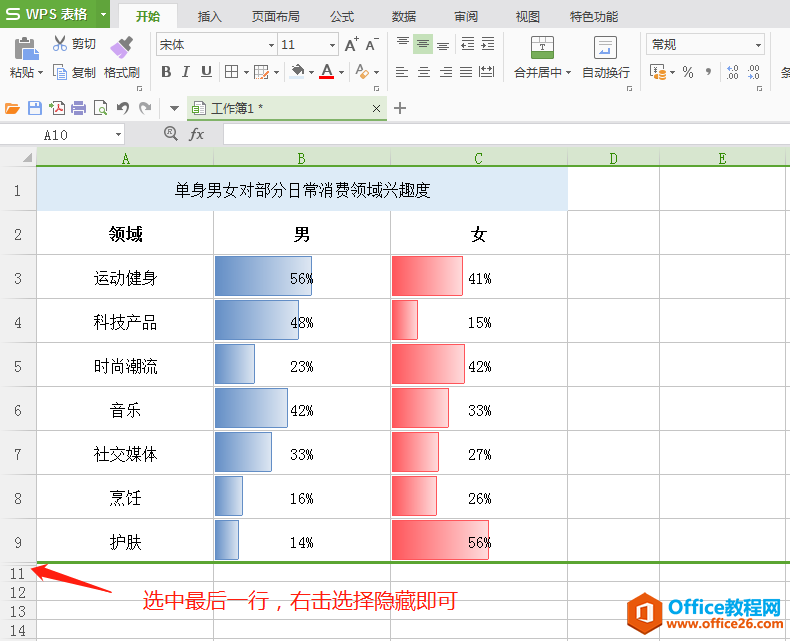Screen dimensions: 790x641
Task: Apply percent style format
Action: [688, 72]
